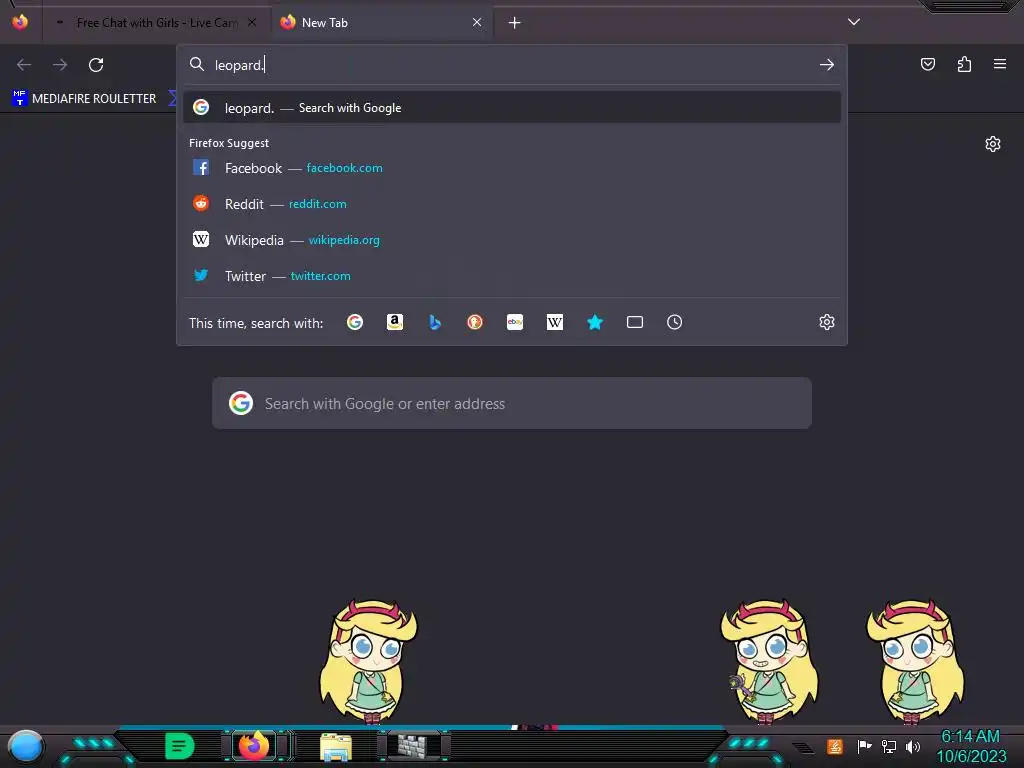Open the Firefox hamburger application menu
The width and height of the screenshot is (1024, 768).
1000,64
